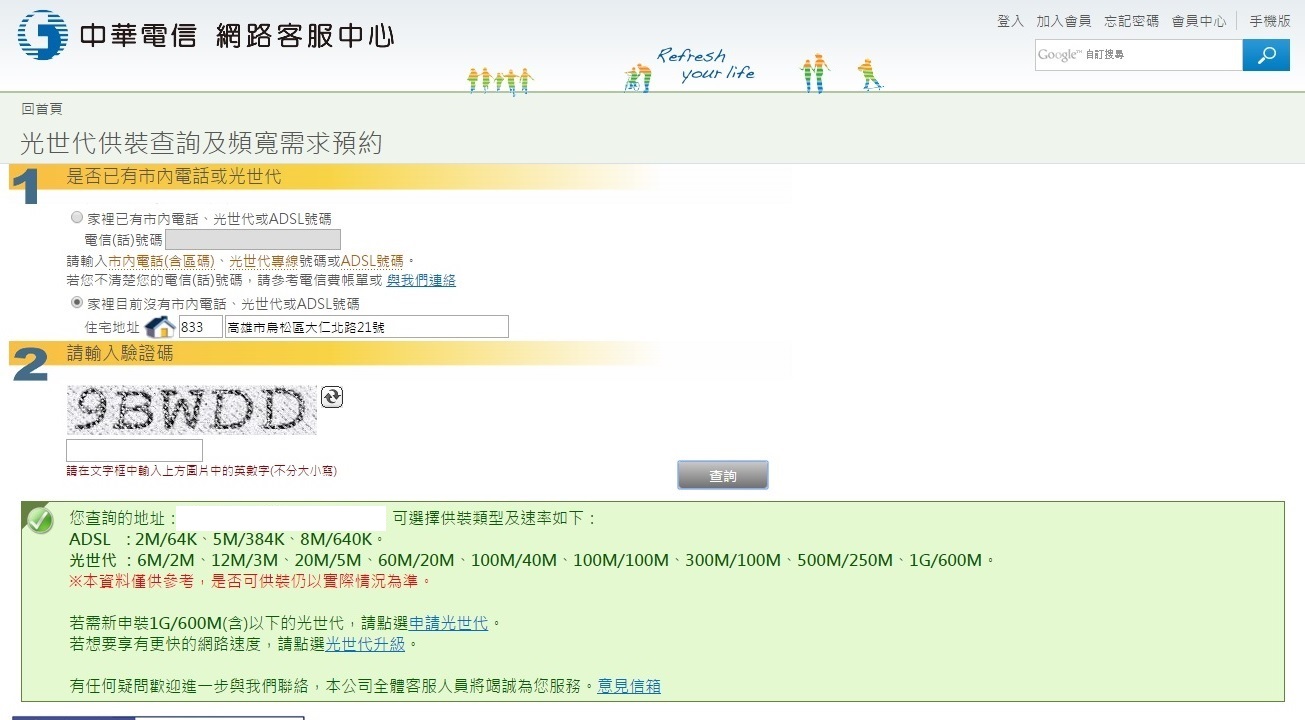Click the section heading 是否已有市內電話或光世代
The height and width of the screenshot is (720, 1305).
point(173,177)
